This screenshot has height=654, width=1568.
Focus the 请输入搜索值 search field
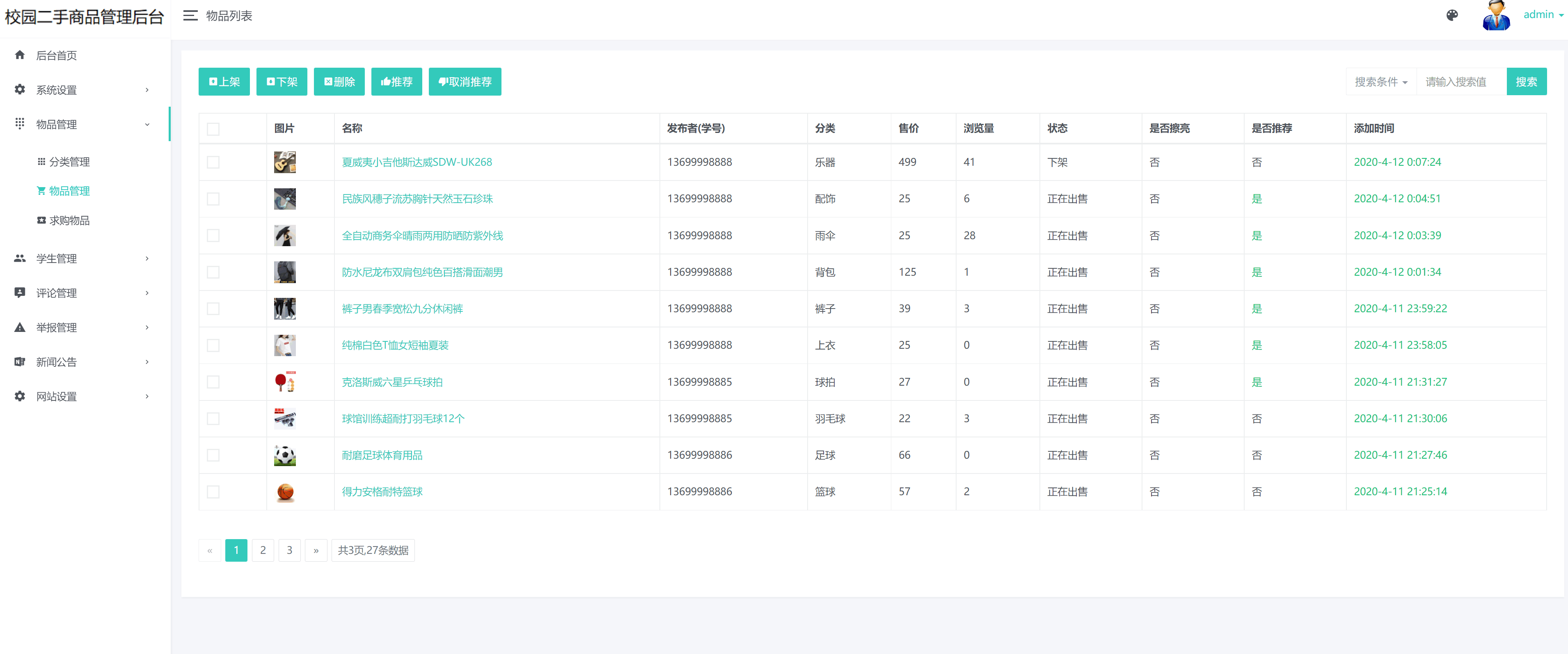pos(1461,82)
